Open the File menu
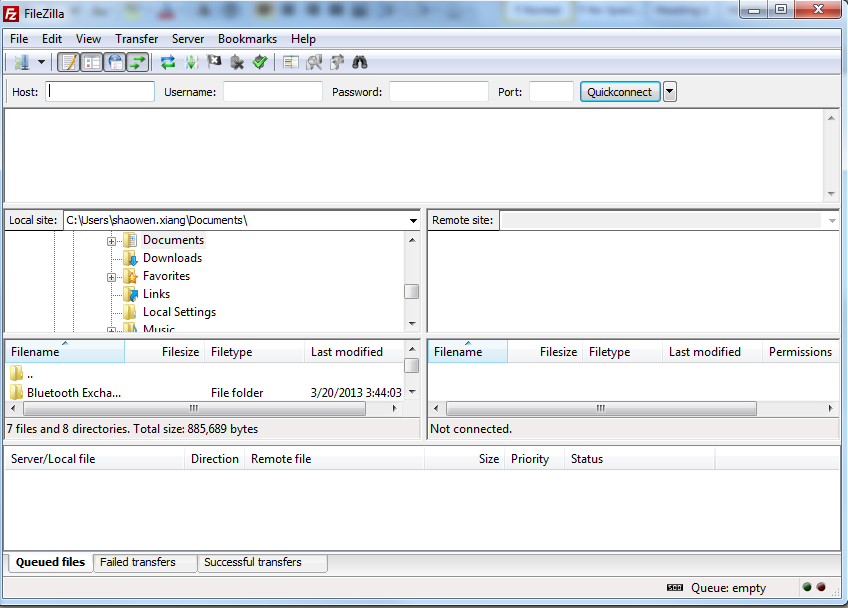Screen dimensions: 848x608 19,39
